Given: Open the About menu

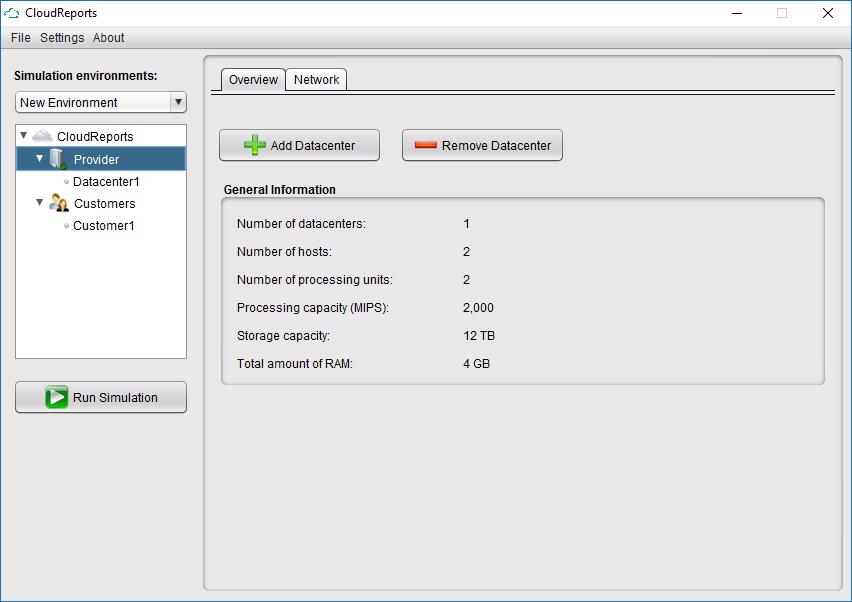Looking at the screenshot, I should (108, 37).
